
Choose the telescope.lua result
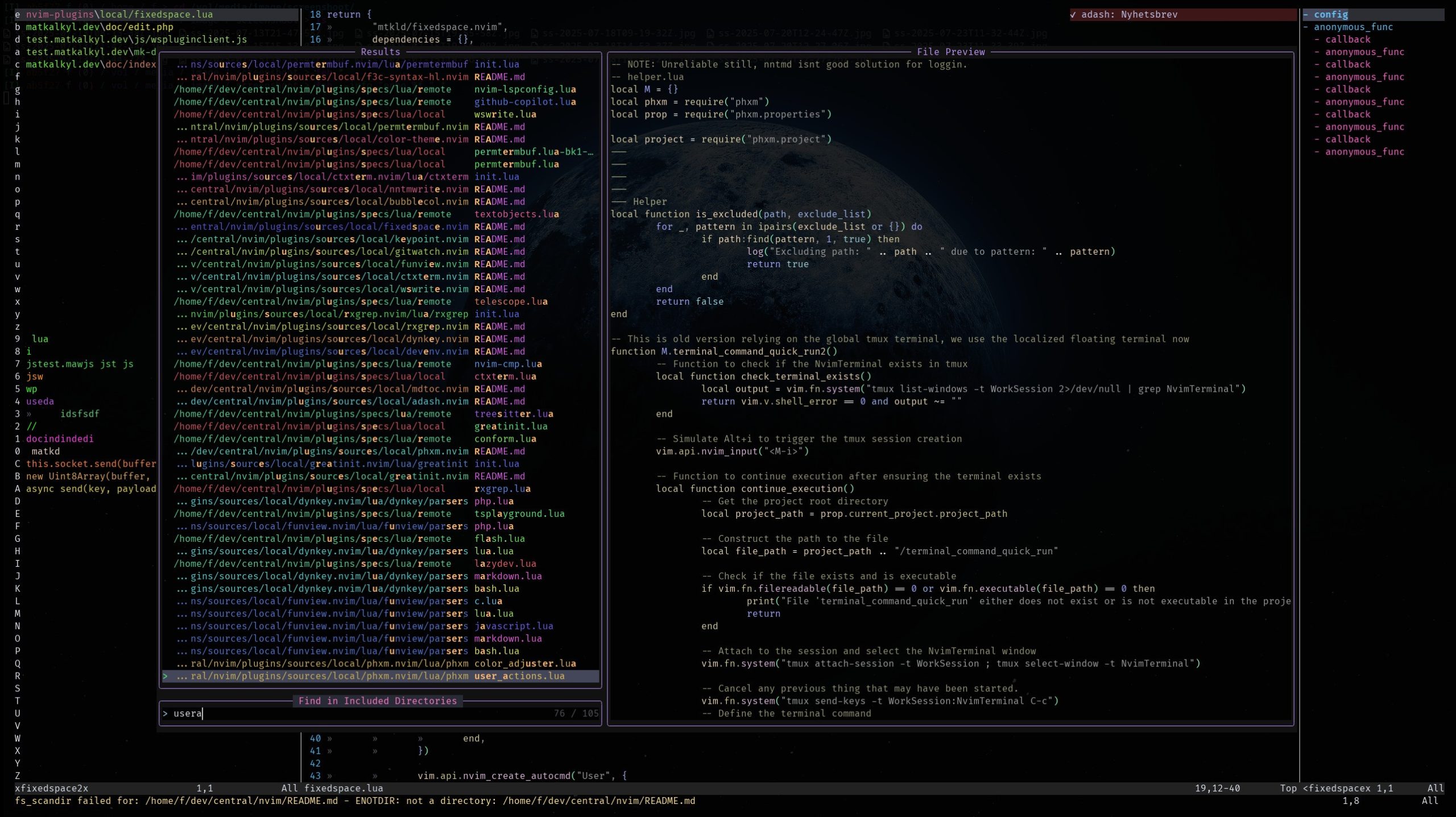[380, 301]
